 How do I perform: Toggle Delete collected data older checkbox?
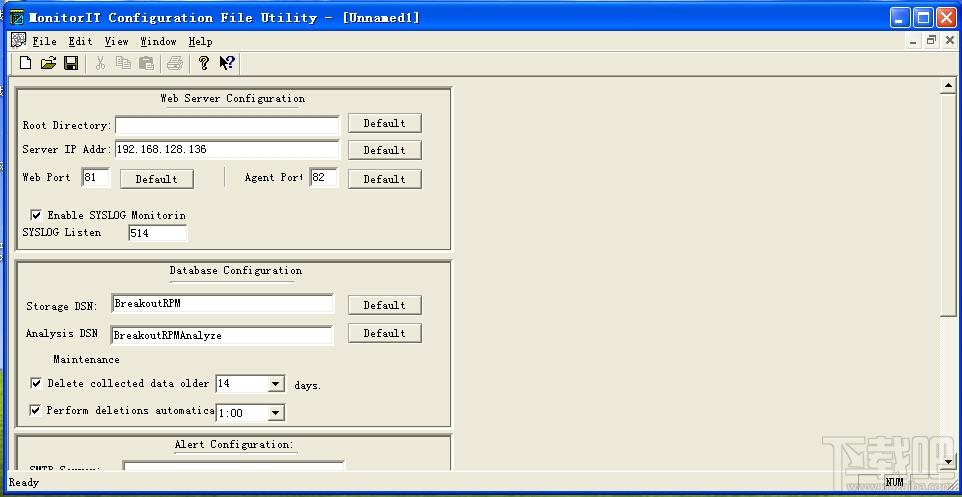point(36,383)
